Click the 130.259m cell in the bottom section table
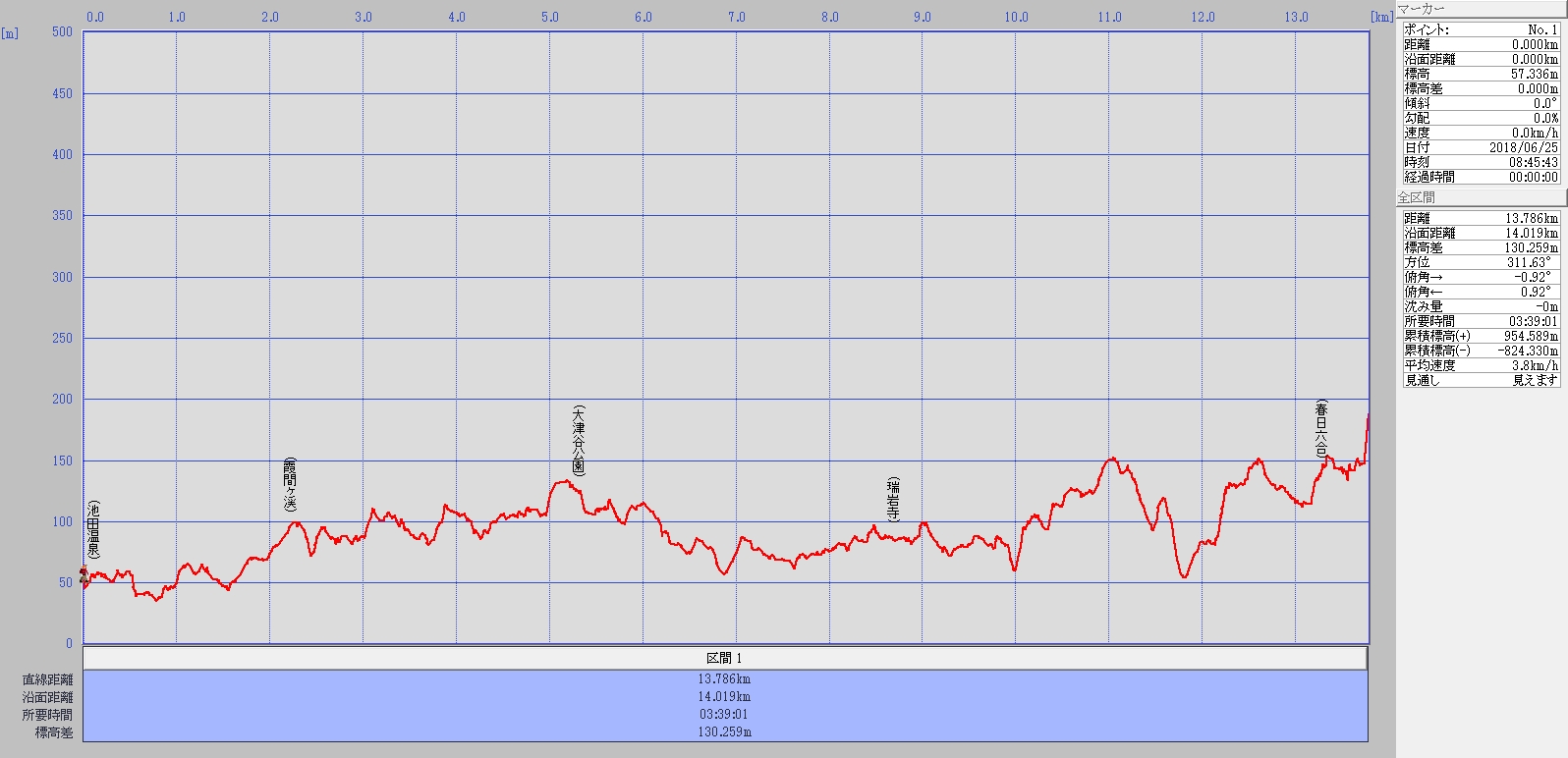 tap(725, 732)
